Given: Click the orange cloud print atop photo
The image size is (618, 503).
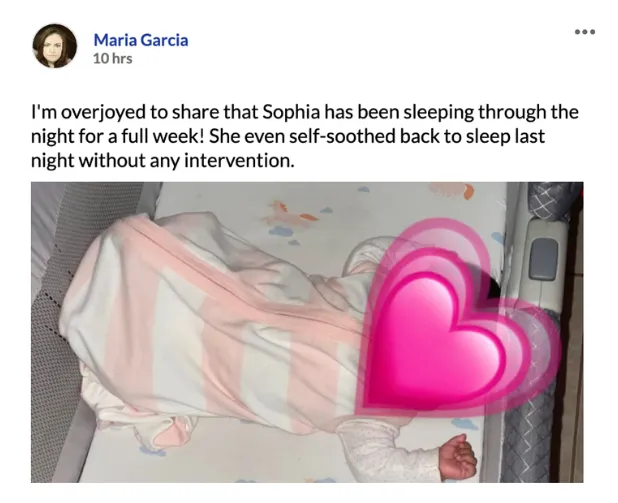Looking at the screenshot, I should click(453, 190).
